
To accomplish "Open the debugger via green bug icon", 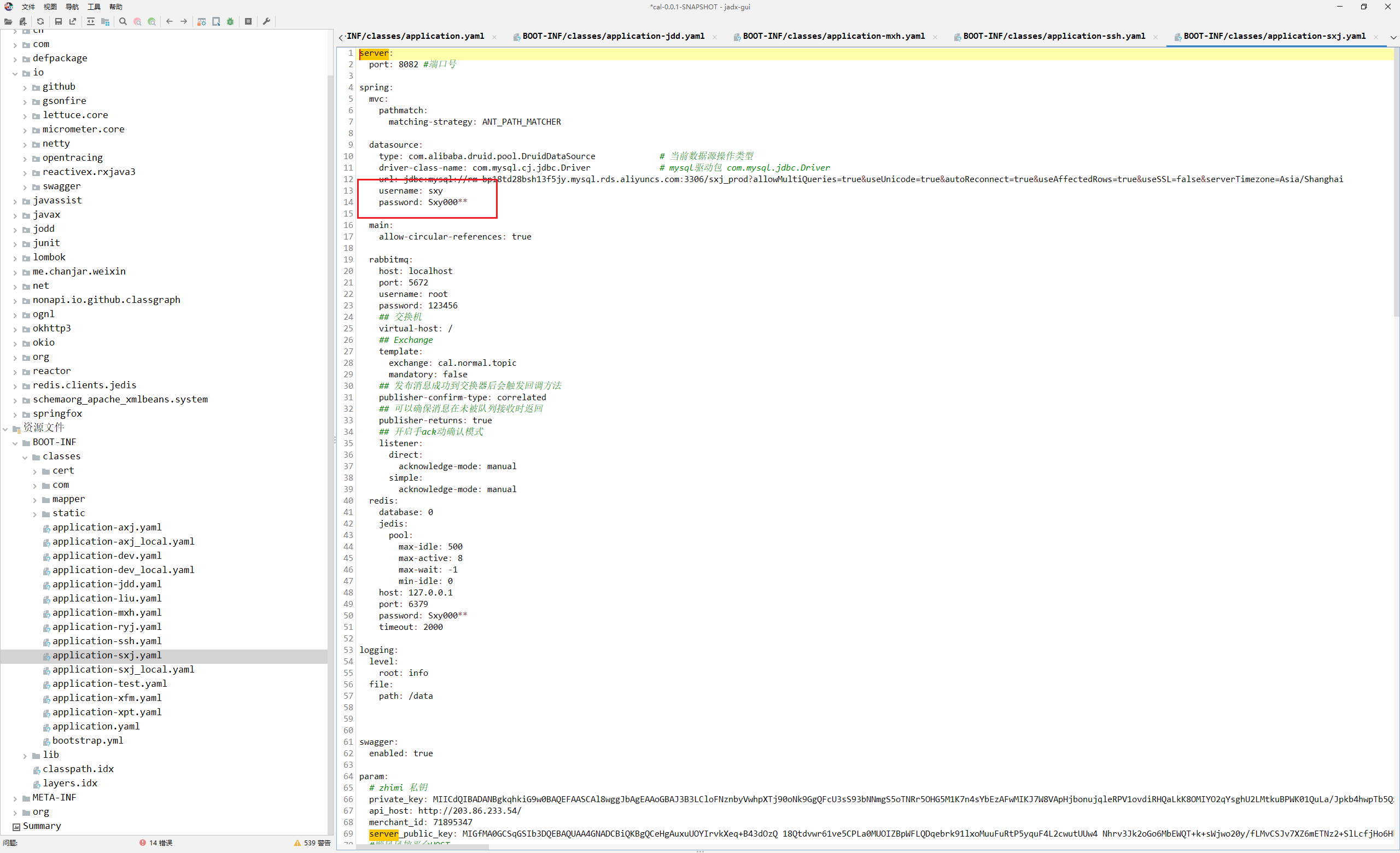I will coord(230,21).
